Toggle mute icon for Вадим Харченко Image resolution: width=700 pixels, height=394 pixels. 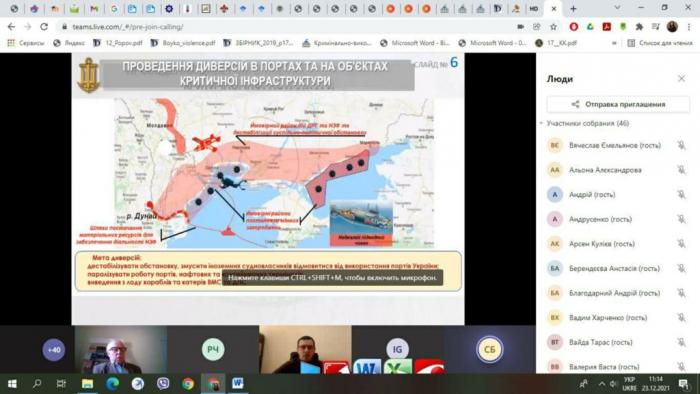(681, 317)
